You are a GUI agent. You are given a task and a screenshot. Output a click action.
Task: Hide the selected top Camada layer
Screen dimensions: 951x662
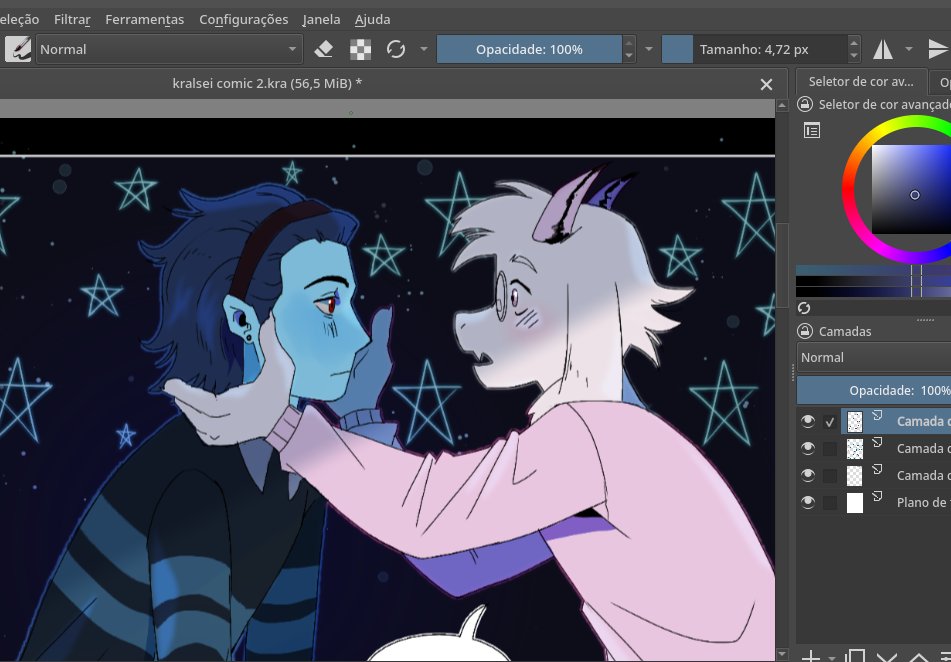[807, 421]
